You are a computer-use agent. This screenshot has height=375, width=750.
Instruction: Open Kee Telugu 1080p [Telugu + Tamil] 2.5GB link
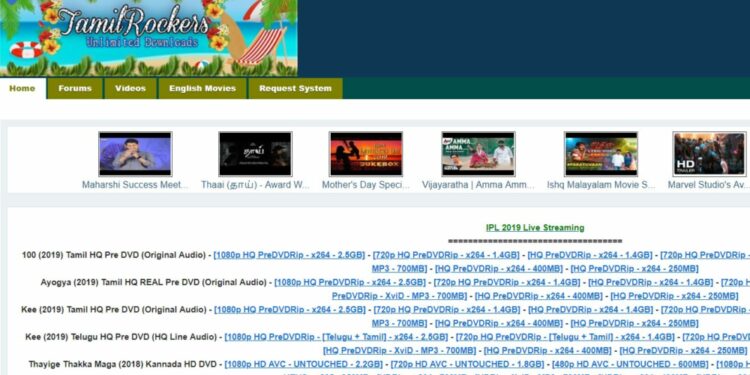(x=336, y=337)
